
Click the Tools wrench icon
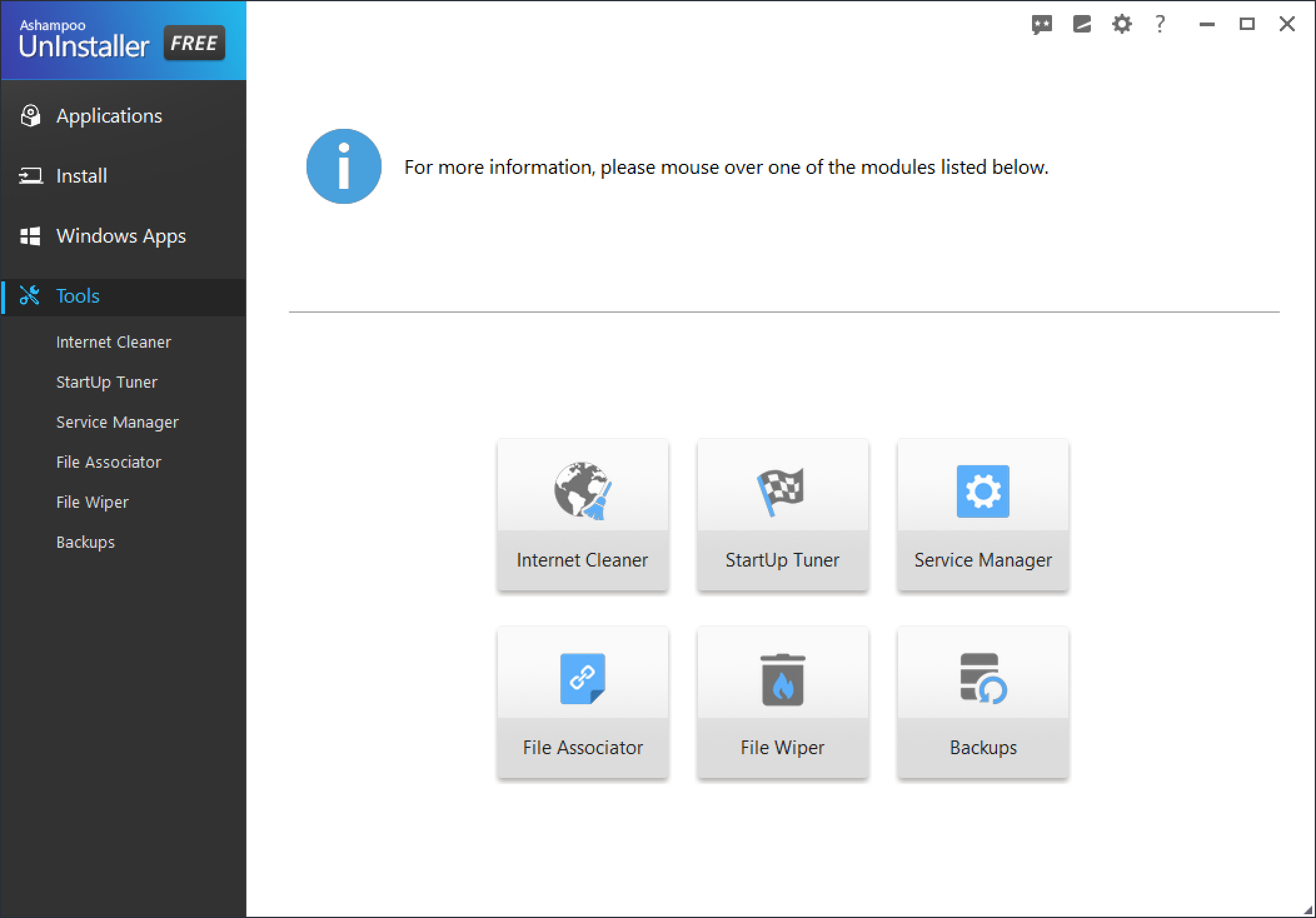tap(29, 295)
